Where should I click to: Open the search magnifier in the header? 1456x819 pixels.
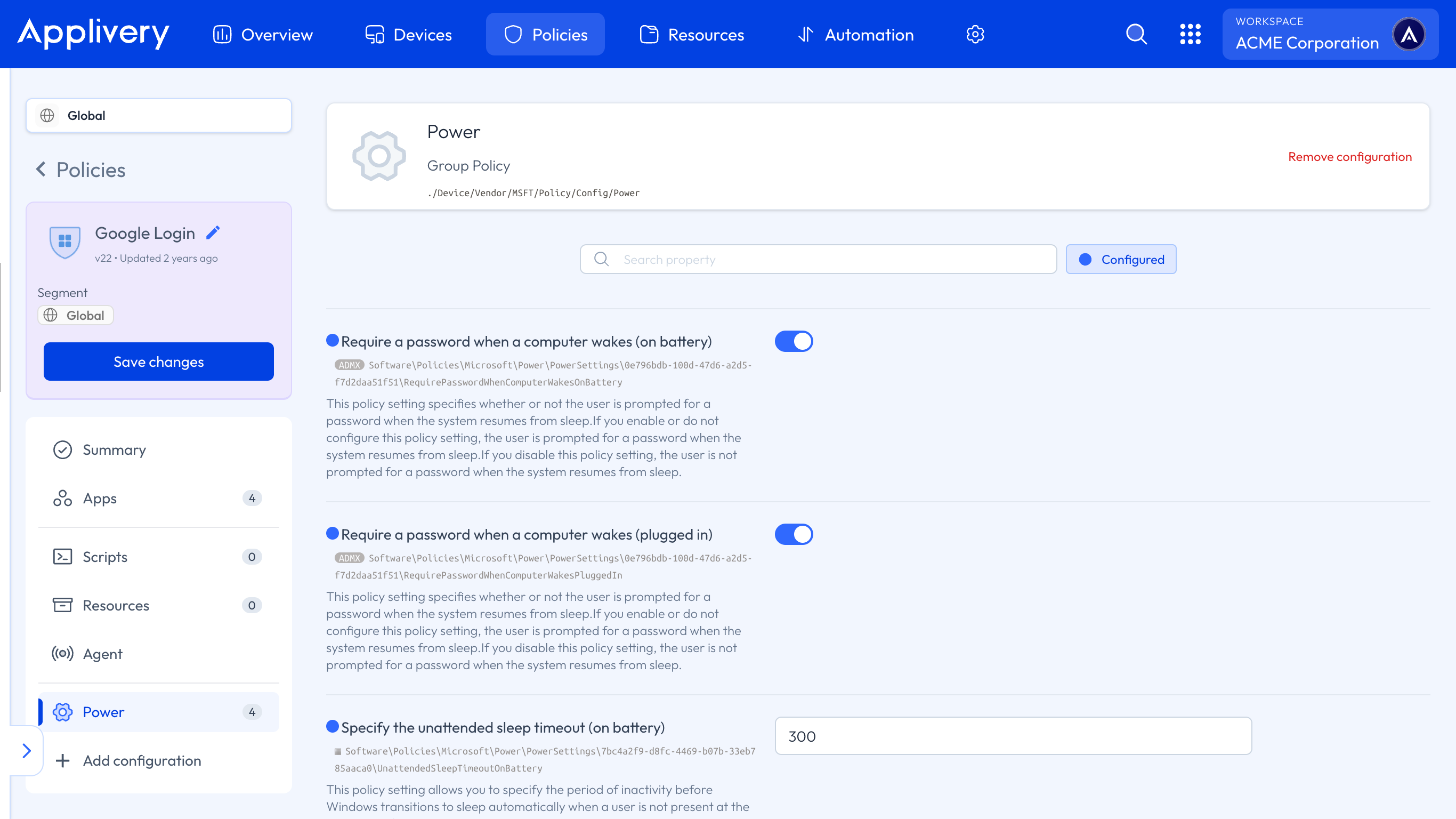(x=1136, y=35)
